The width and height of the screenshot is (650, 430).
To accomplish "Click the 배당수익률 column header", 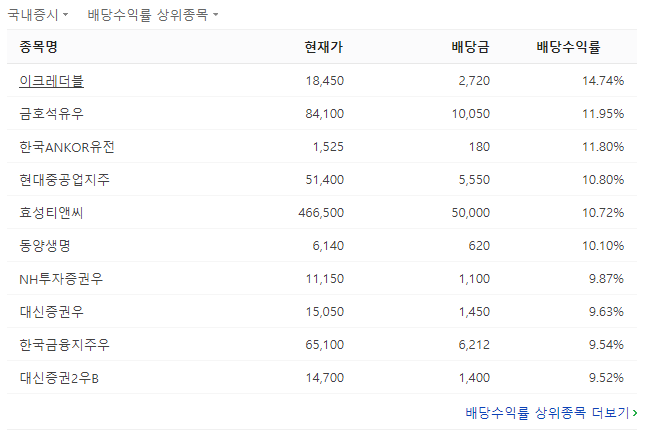I will click(568, 47).
